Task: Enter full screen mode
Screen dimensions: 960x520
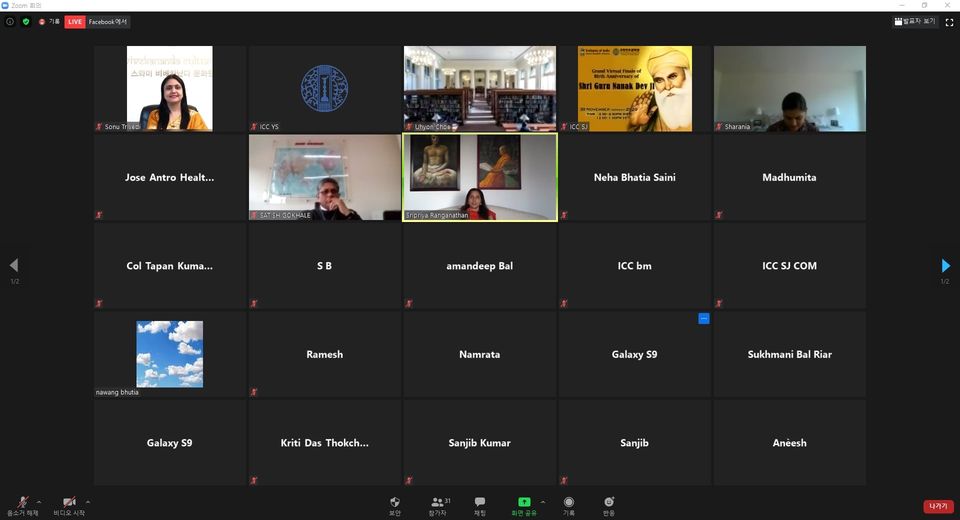Action: pyautogui.click(x=949, y=21)
